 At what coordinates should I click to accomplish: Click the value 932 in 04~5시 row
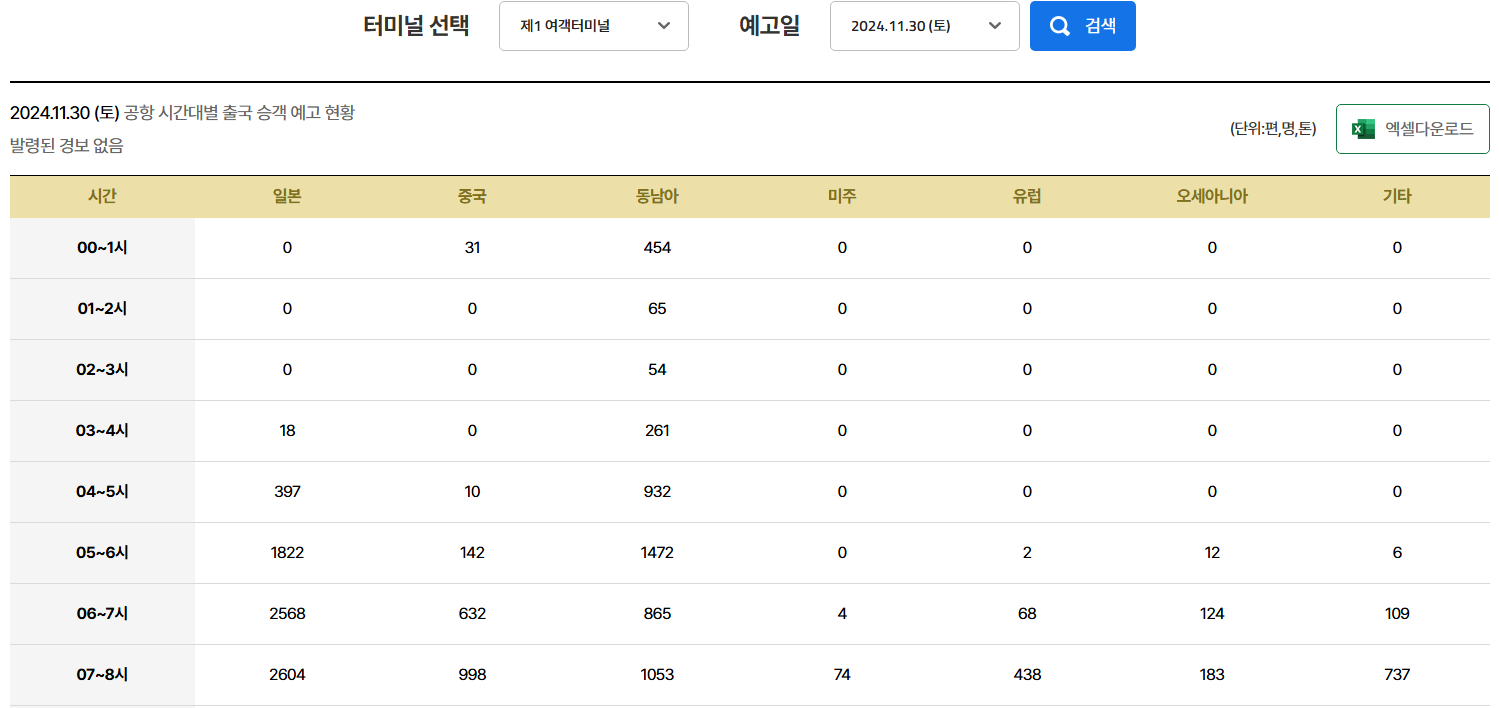(x=657, y=492)
